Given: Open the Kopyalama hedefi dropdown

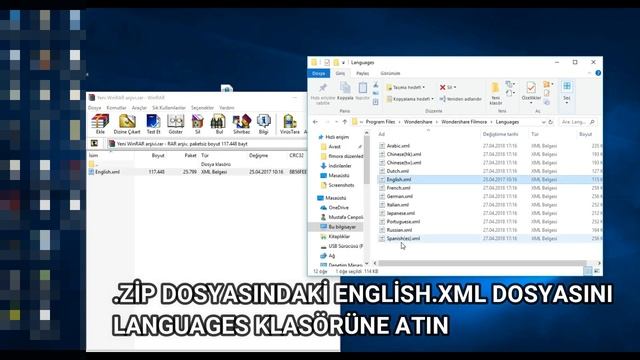Looking at the screenshot, I should pyautogui.click(x=410, y=99).
